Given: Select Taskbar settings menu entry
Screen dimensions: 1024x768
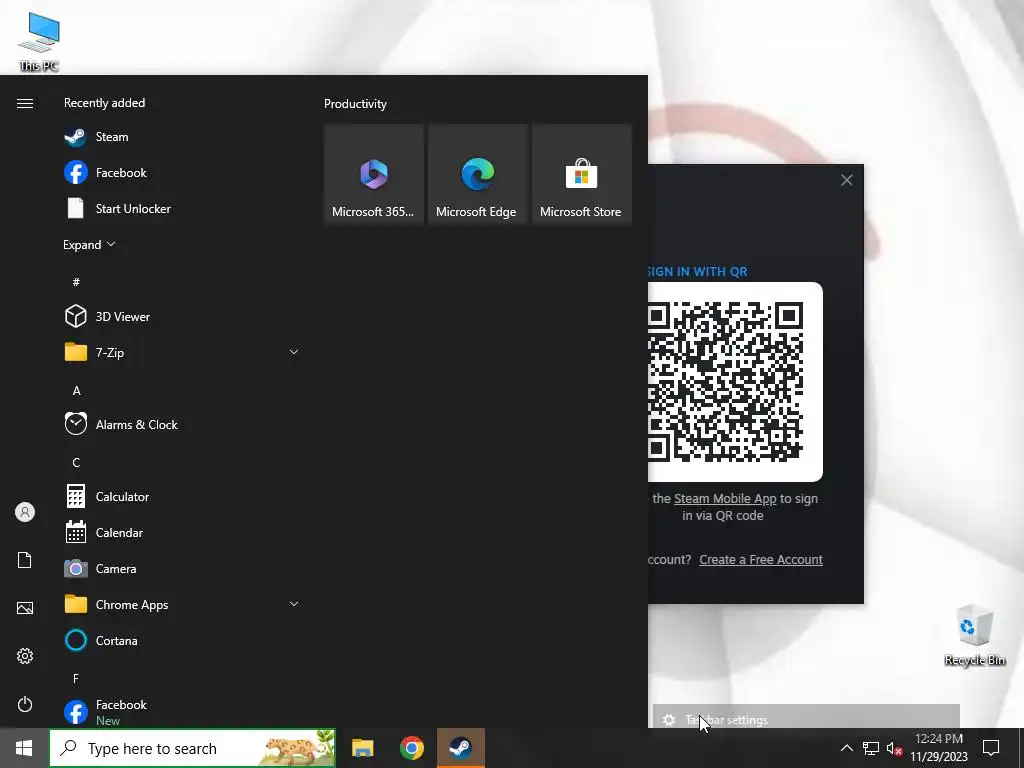Looking at the screenshot, I should [x=806, y=719].
